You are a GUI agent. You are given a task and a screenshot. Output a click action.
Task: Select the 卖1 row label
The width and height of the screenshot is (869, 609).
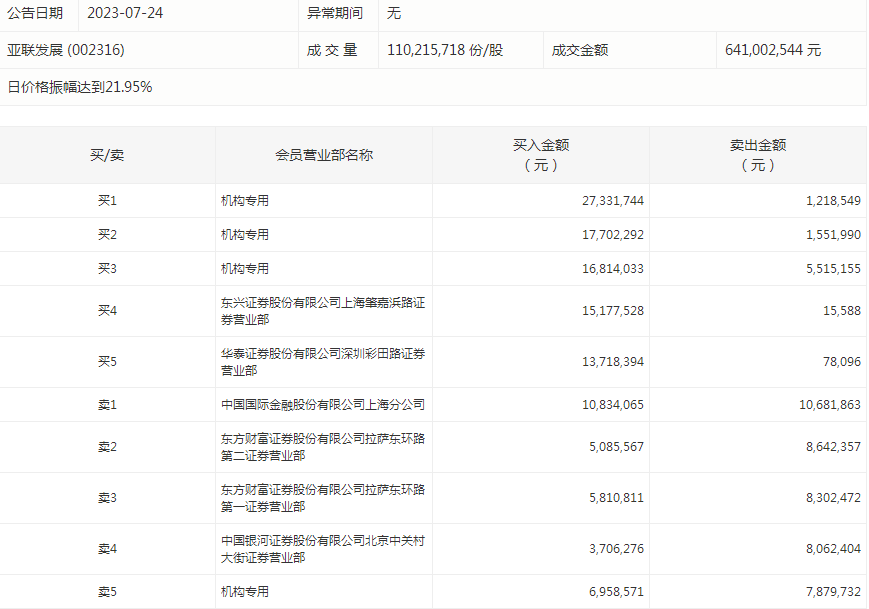(107, 405)
